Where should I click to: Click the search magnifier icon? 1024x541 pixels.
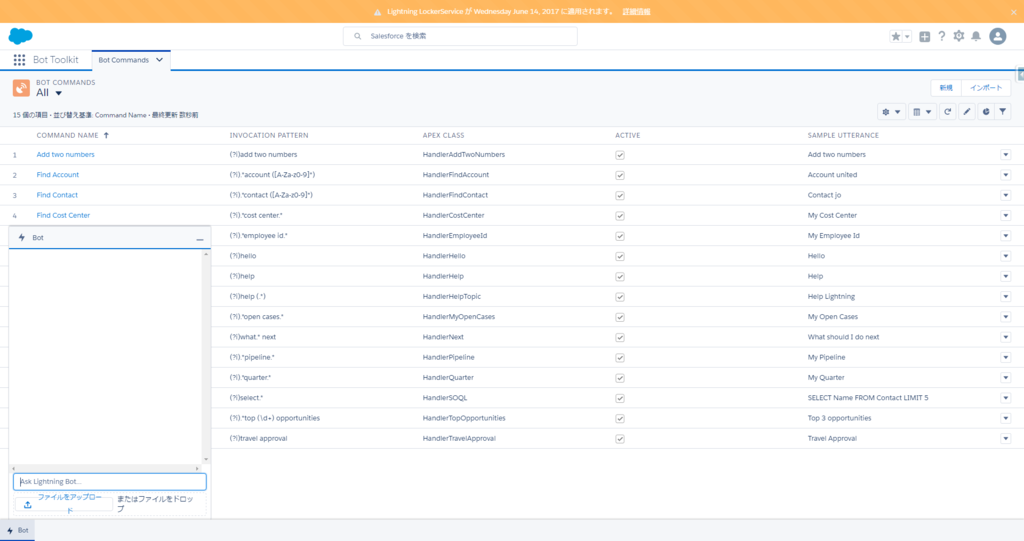(x=357, y=37)
